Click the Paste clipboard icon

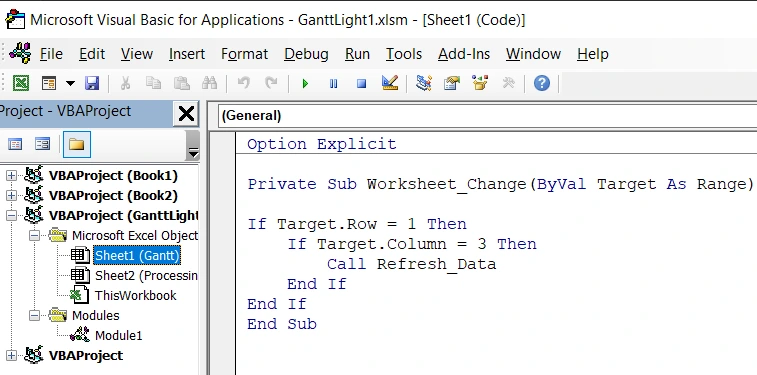click(x=182, y=83)
